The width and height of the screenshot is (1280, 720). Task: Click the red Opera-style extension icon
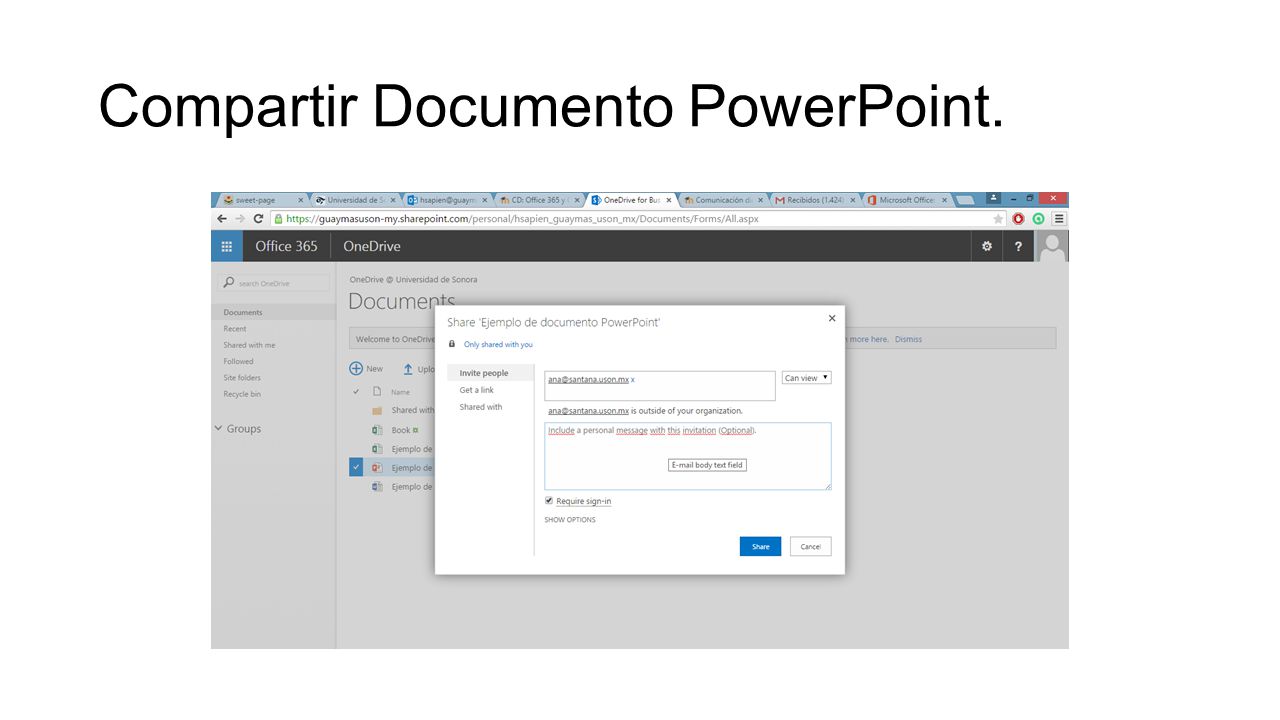(x=1019, y=219)
